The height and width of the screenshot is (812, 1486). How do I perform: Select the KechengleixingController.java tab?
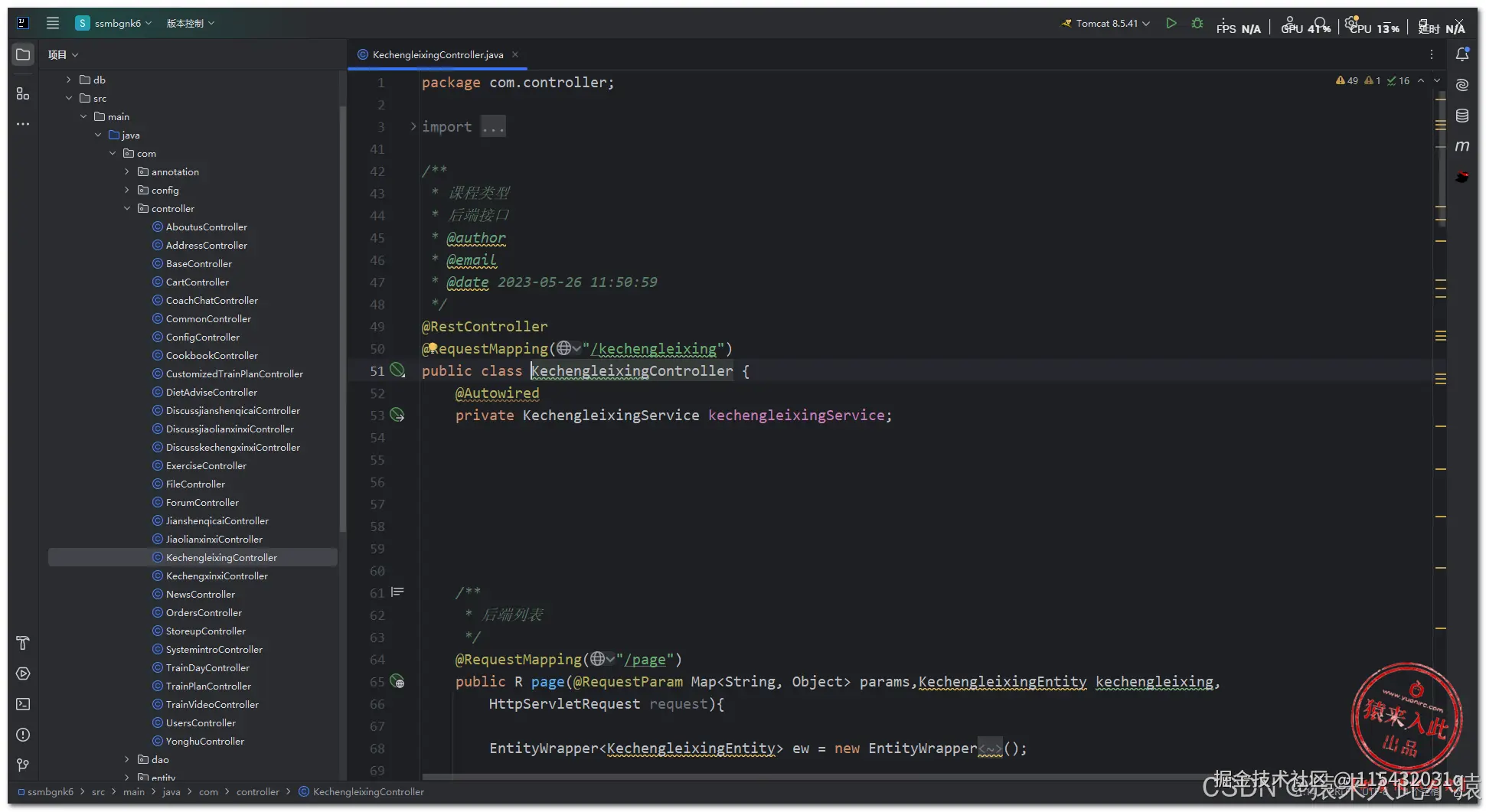(x=438, y=54)
